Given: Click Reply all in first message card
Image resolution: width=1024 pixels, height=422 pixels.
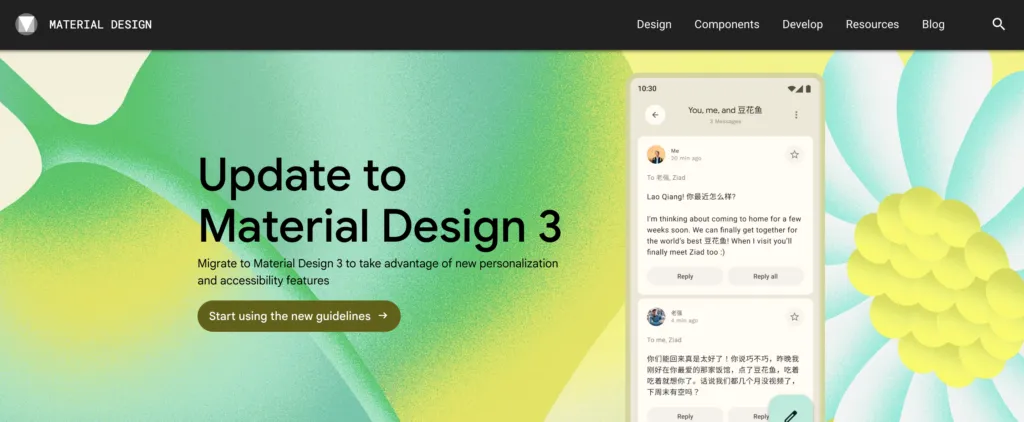Looking at the screenshot, I should pyautogui.click(x=765, y=276).
